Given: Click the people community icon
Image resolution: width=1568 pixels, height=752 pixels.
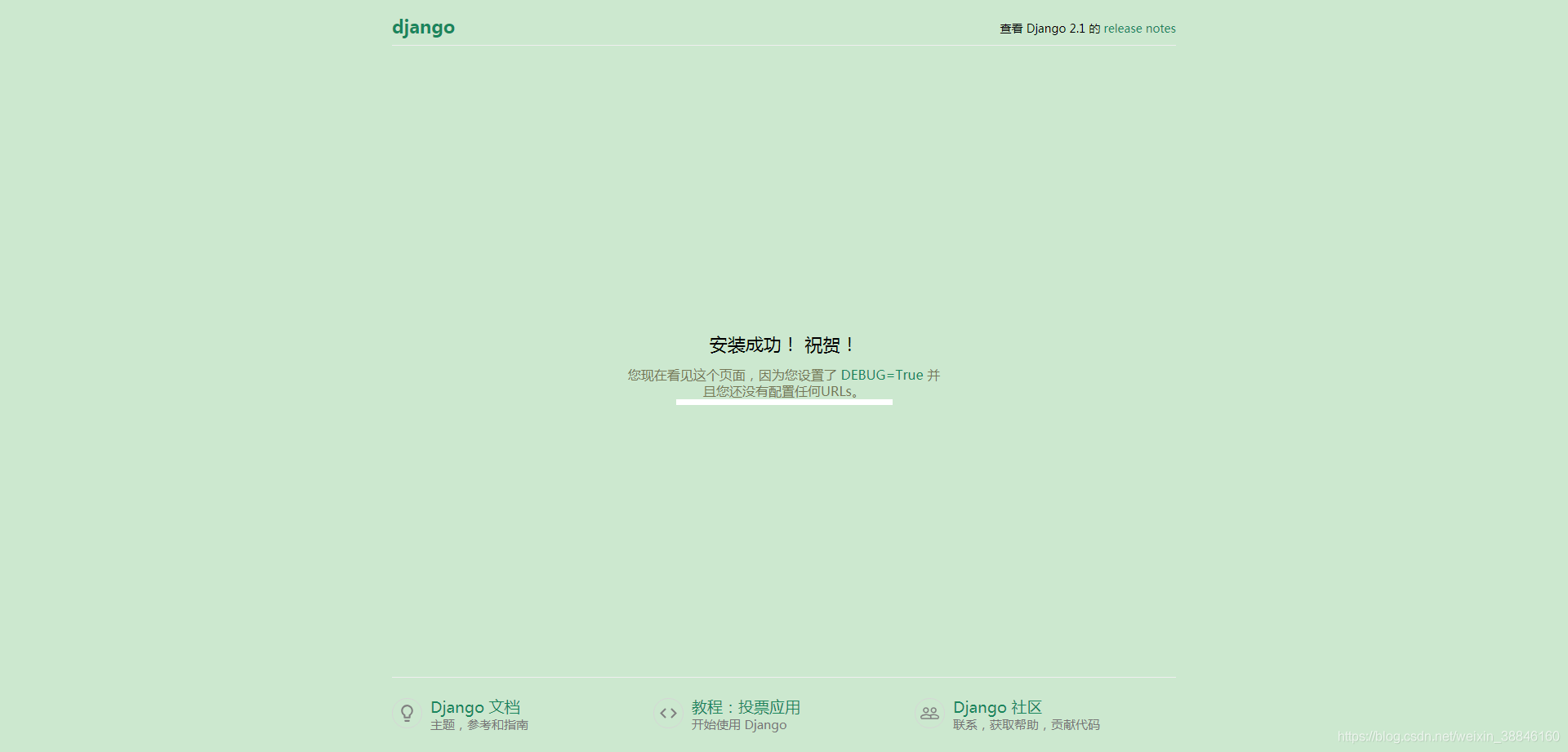Looking at the screenshot, I should (x=929, y=713).
